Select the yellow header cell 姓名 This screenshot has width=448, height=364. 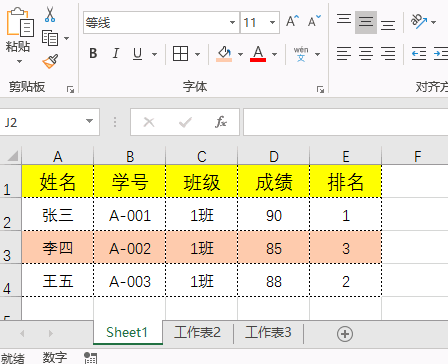coord(58,181)
